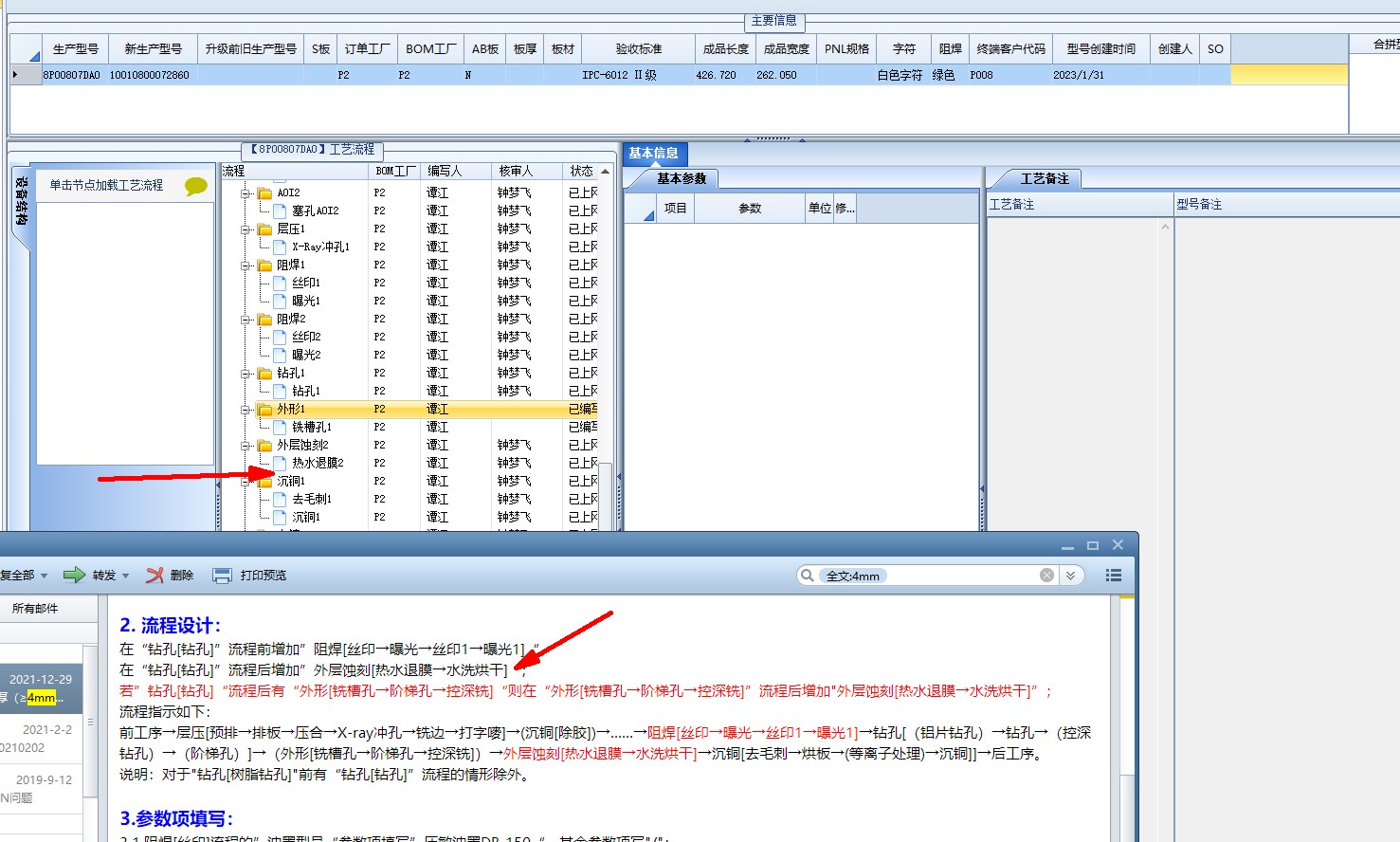Collapse the 阻焊2 tree node

tap(245, 320)
